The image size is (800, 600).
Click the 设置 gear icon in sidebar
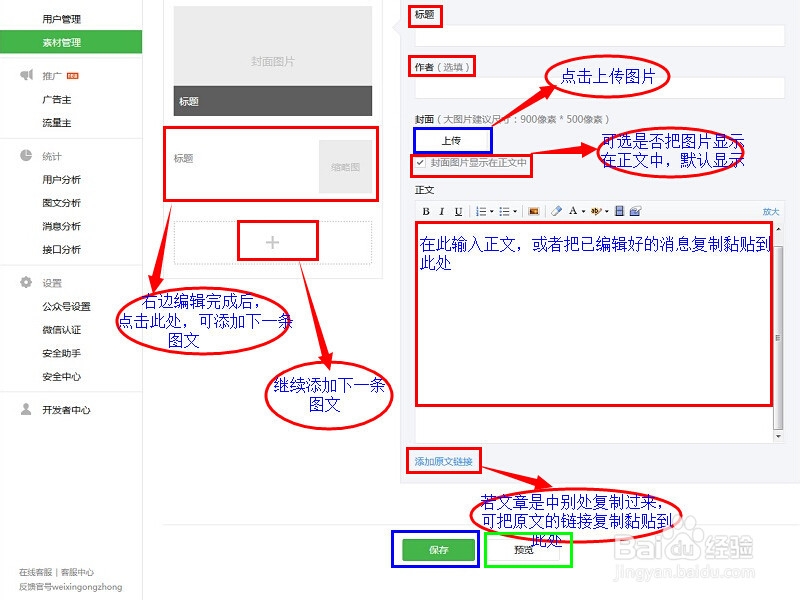[25, 283]
